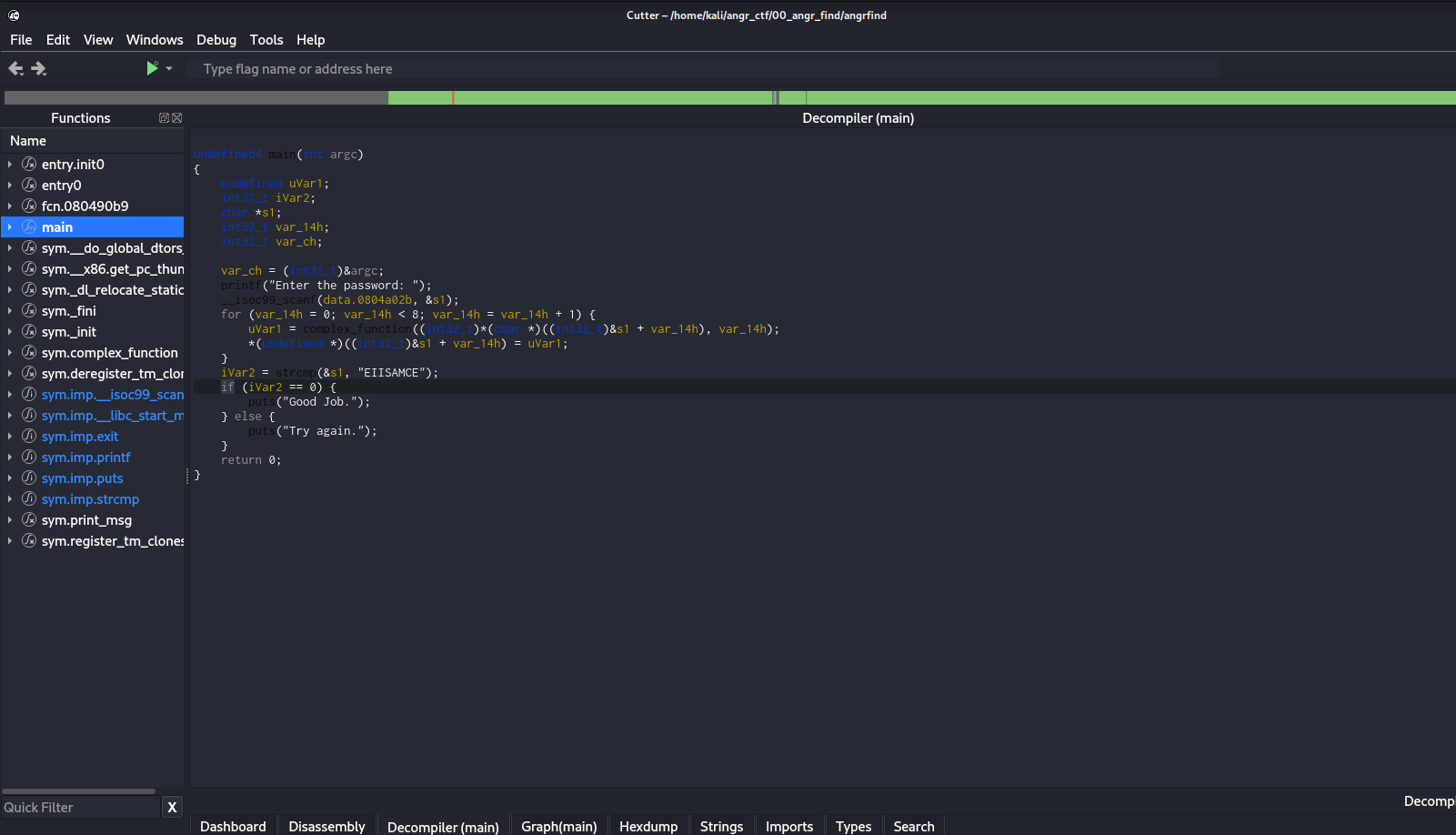The image size is (1456, 835).
Task: Float the Functions panel using the undock icon
Action: click(x=164, y=118)
